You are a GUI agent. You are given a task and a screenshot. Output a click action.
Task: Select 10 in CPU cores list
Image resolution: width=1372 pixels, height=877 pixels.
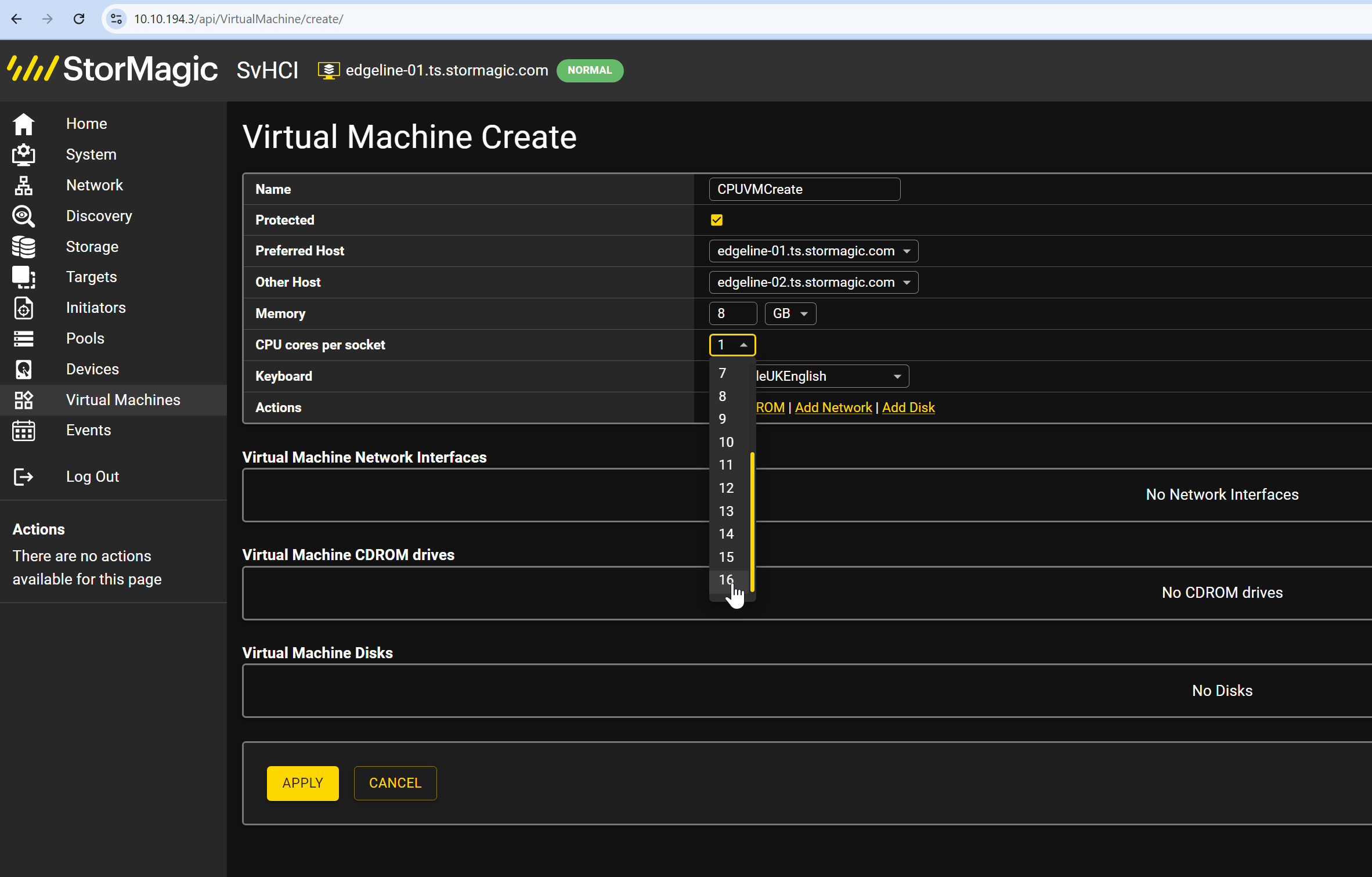click(x=730, y=442)
